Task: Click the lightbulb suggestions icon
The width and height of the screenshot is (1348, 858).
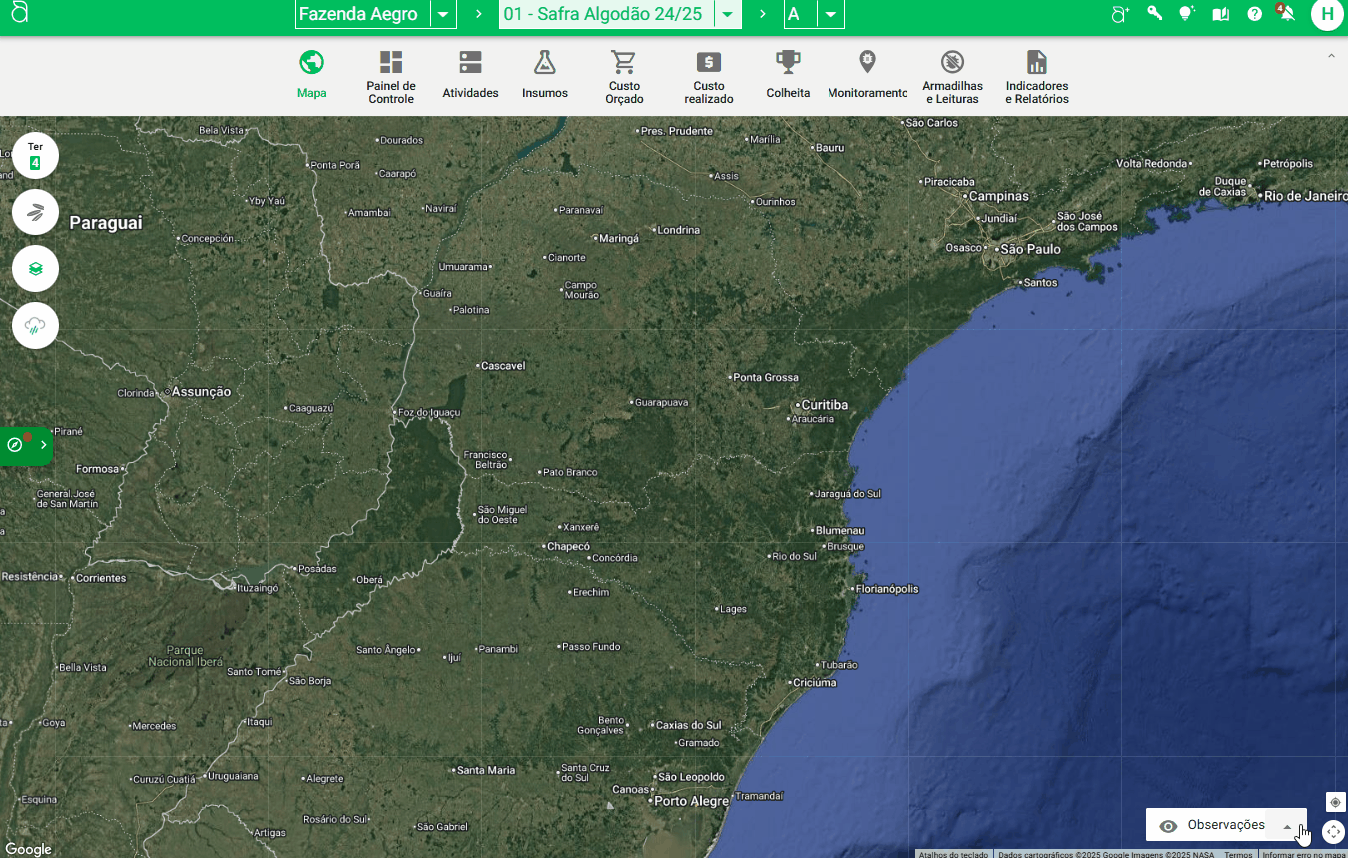Action: (x=1187, y=14)
